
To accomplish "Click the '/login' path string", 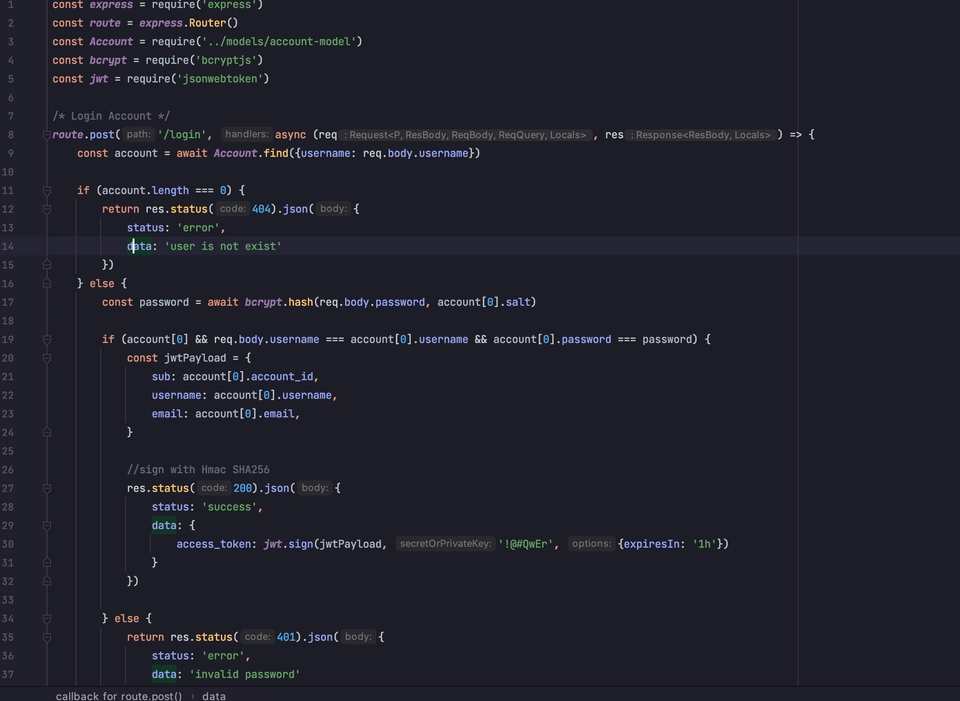I will 182,135.
